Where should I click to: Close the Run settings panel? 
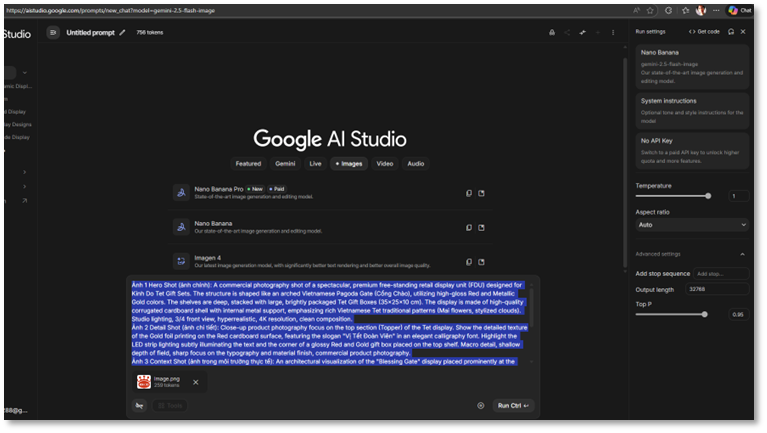743,31
